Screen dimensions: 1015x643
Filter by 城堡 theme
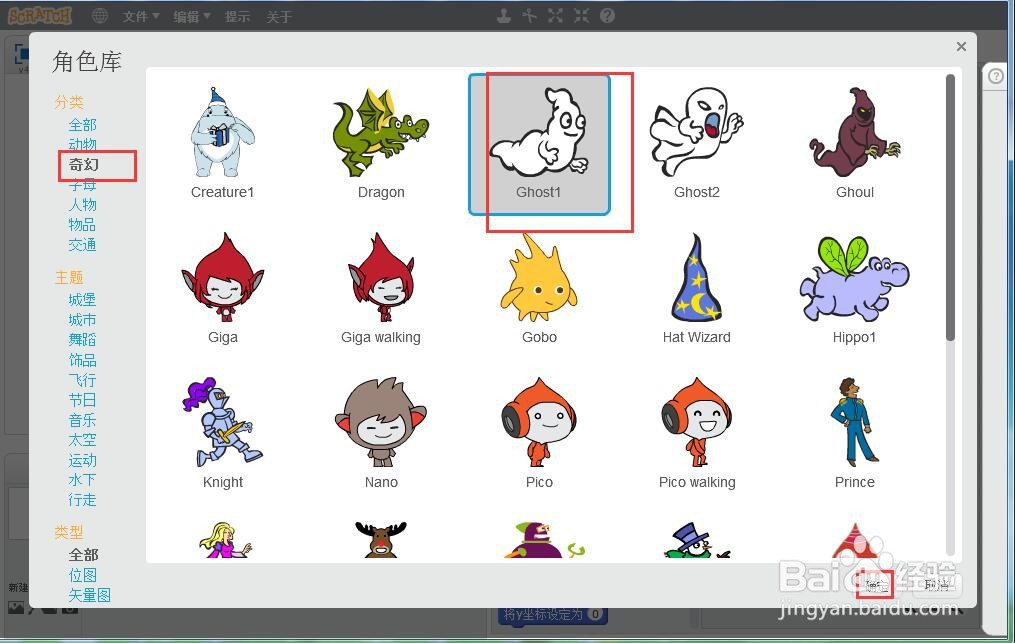coord(82,300)
